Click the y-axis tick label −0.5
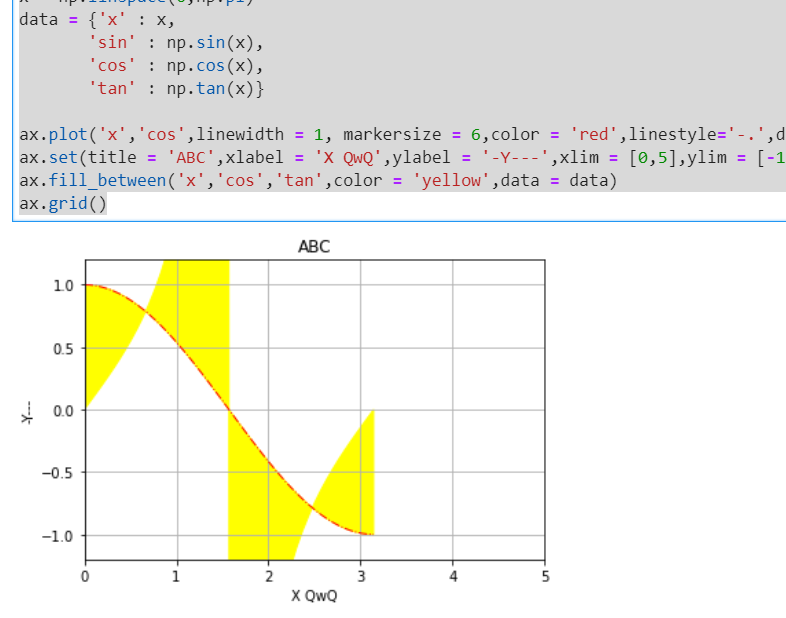 58,473
